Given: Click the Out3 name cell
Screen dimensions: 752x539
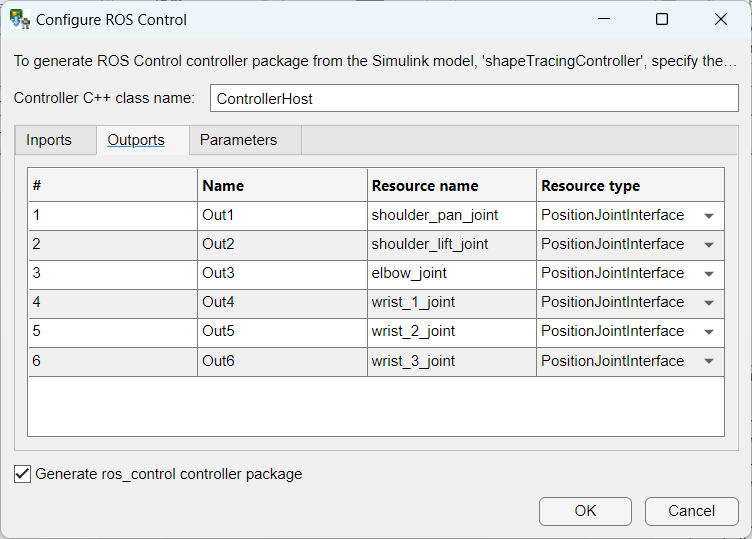Looking at the screenshot, I should coord(281,273).
